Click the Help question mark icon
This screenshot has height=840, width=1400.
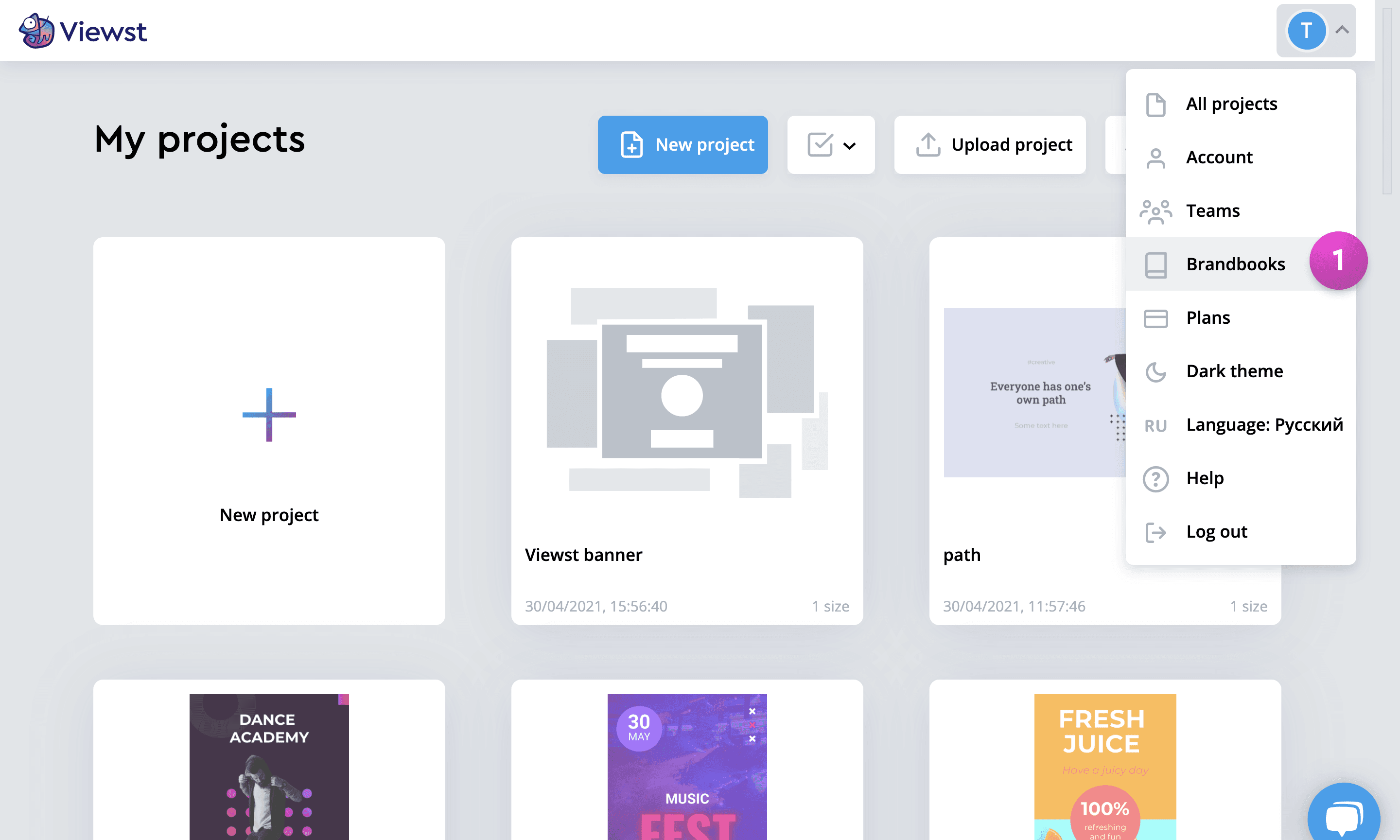pos(1155,478)
